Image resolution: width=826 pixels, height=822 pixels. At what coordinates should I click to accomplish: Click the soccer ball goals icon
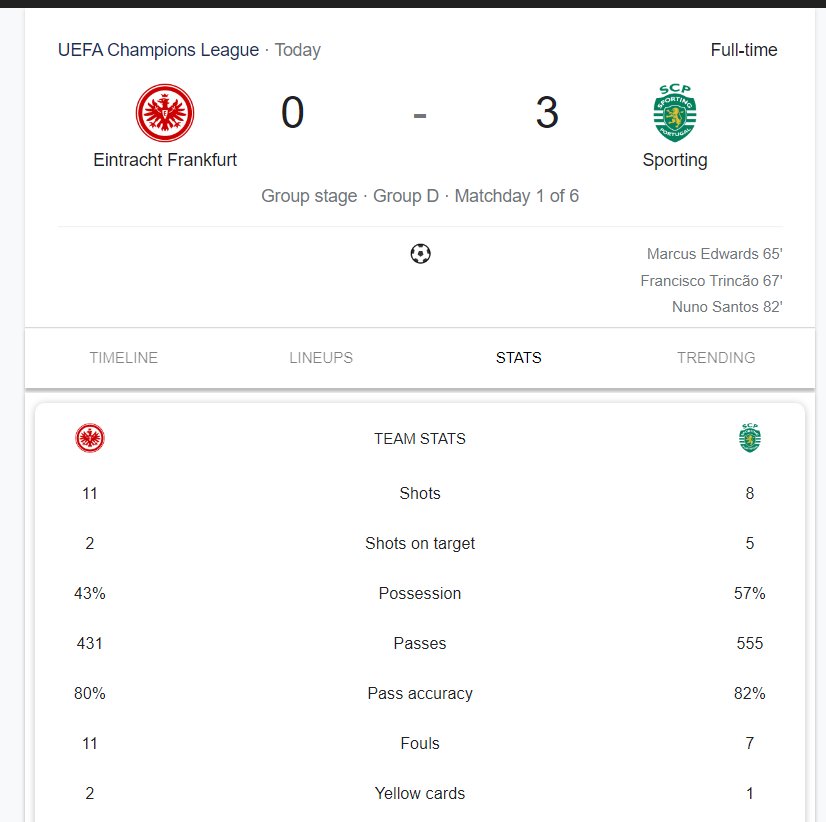point(420,253)
